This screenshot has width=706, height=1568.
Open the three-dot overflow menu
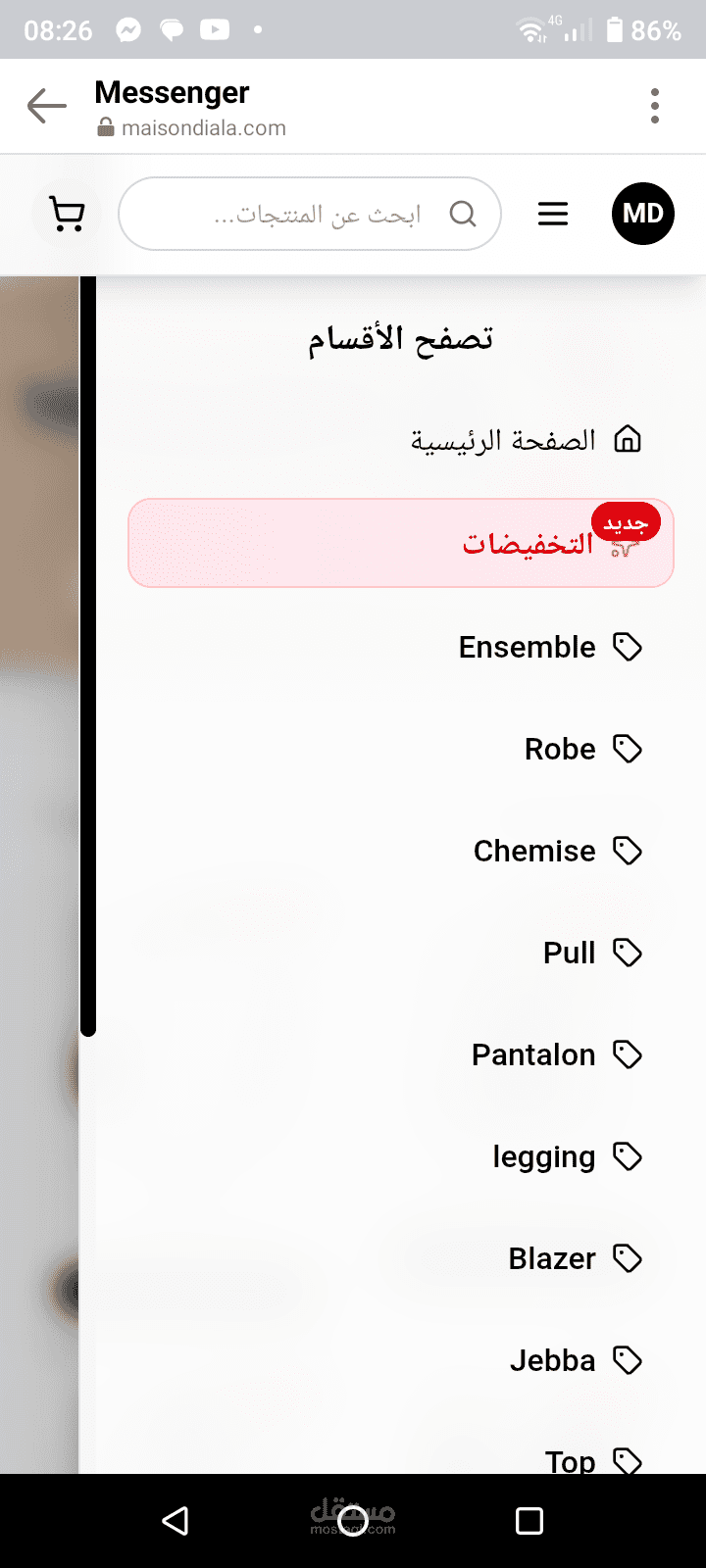pyautogui.click(x=654, y=106)
